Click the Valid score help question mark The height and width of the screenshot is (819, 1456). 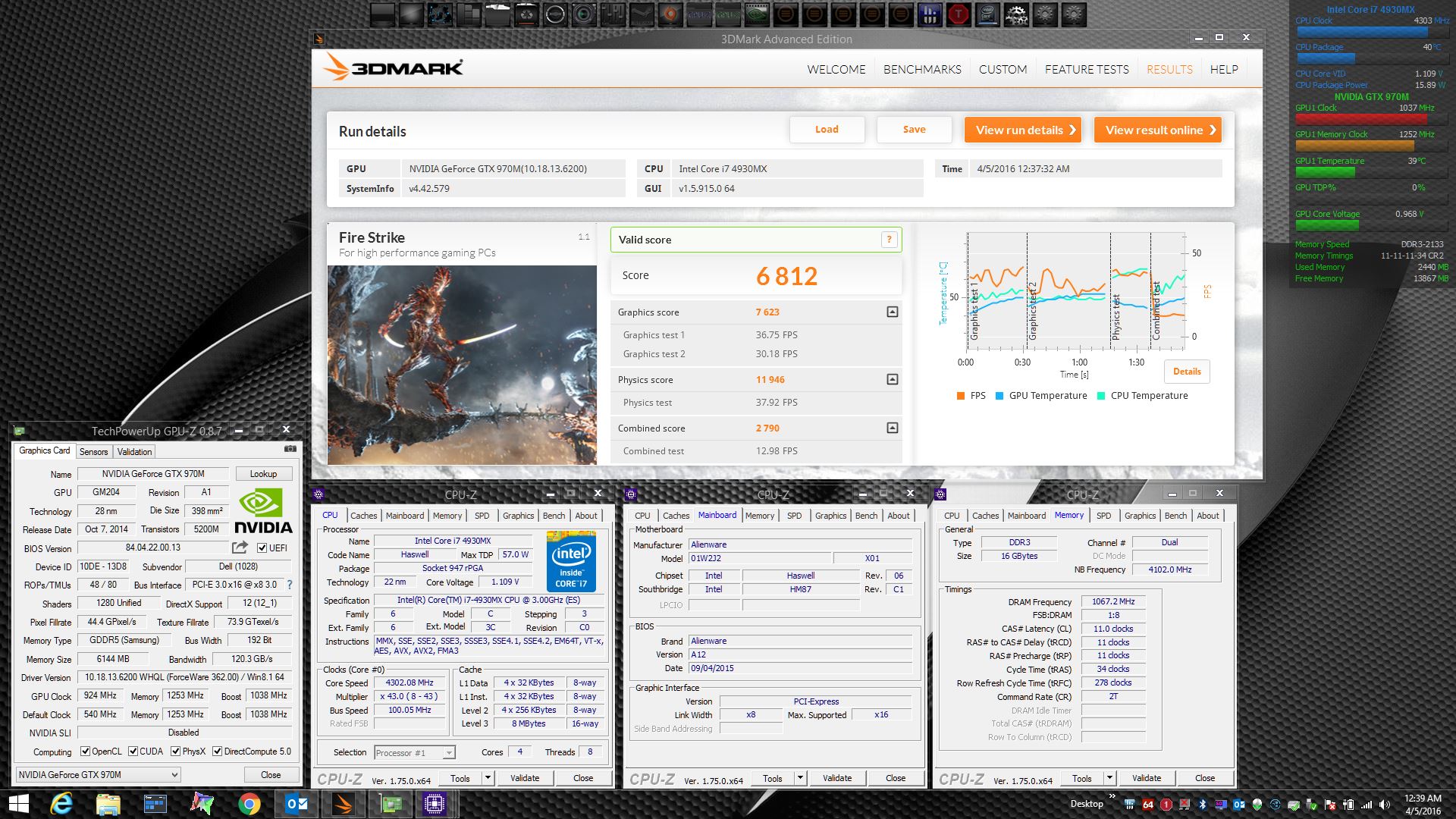(889, 240)
